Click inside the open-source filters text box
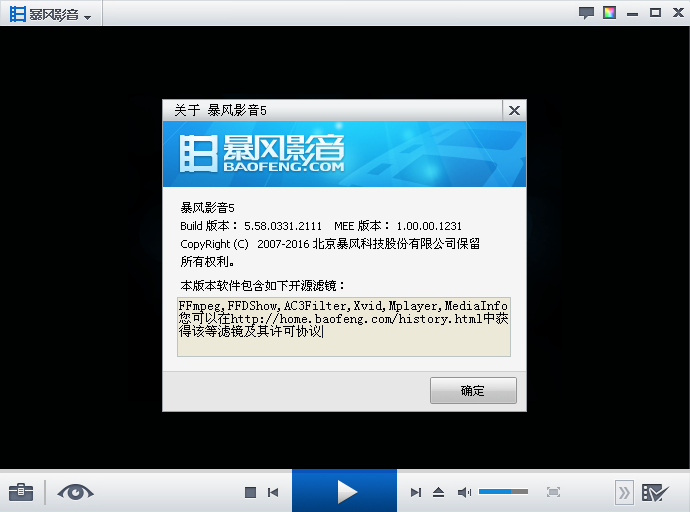This screenshot has height=512, width=690. pos(344,327)
